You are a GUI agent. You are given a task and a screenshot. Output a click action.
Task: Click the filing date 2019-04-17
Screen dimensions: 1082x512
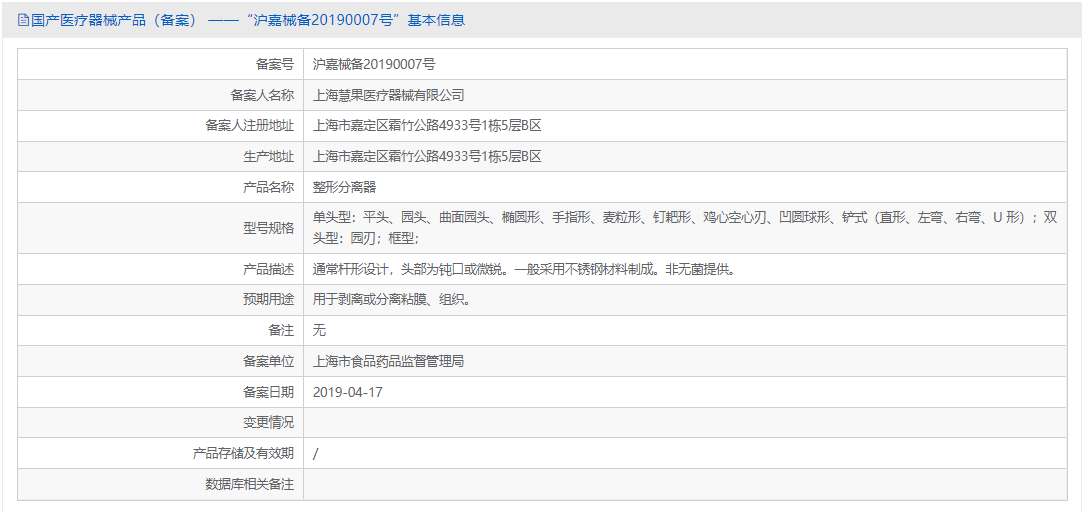tap(348, 392)
